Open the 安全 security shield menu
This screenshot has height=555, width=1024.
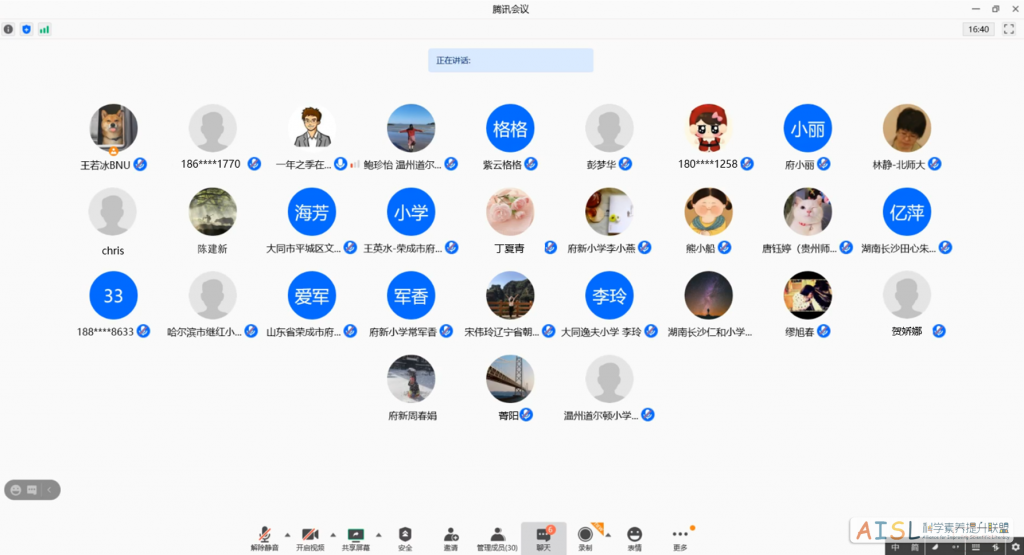pos(405,539)
